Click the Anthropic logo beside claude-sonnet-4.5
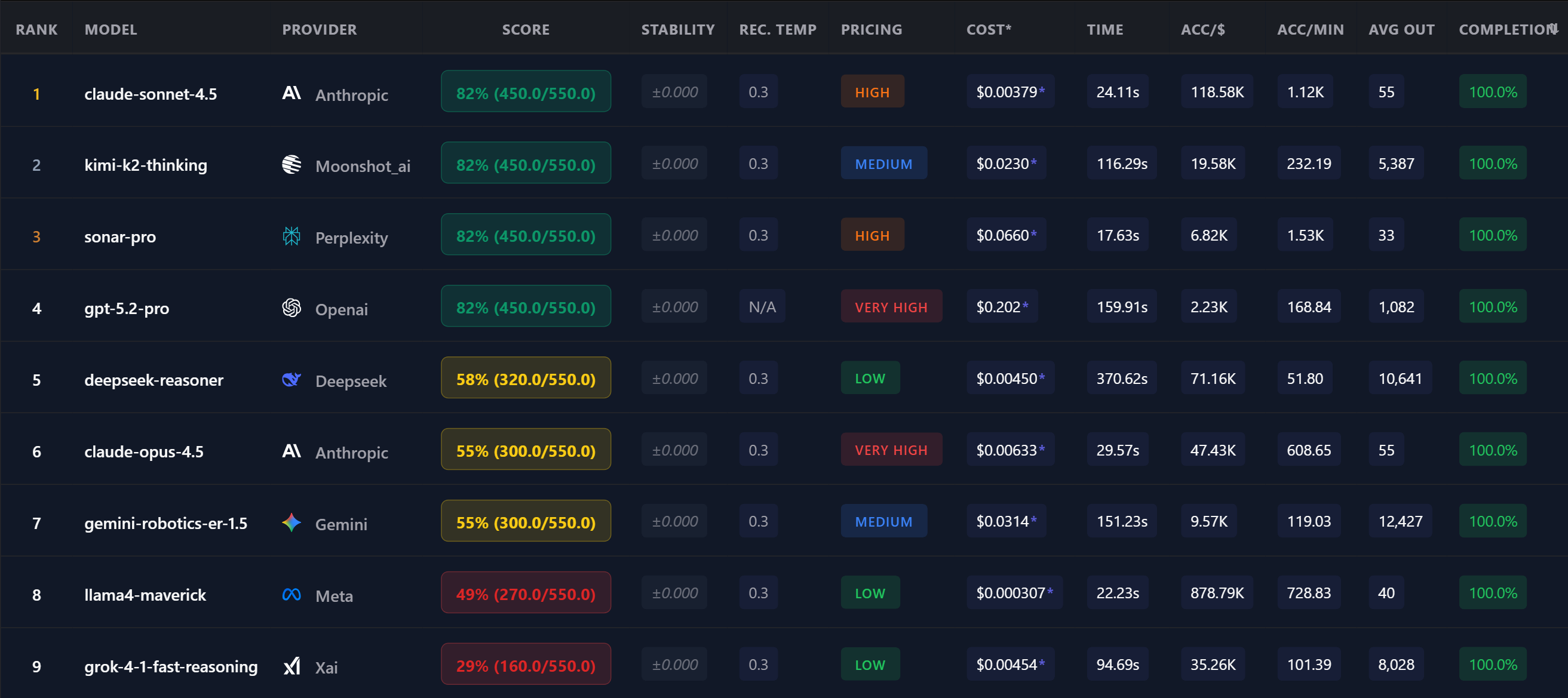The height and width of the screenshot is (698, 1568). pyautogui.click(x=292, y=94)
